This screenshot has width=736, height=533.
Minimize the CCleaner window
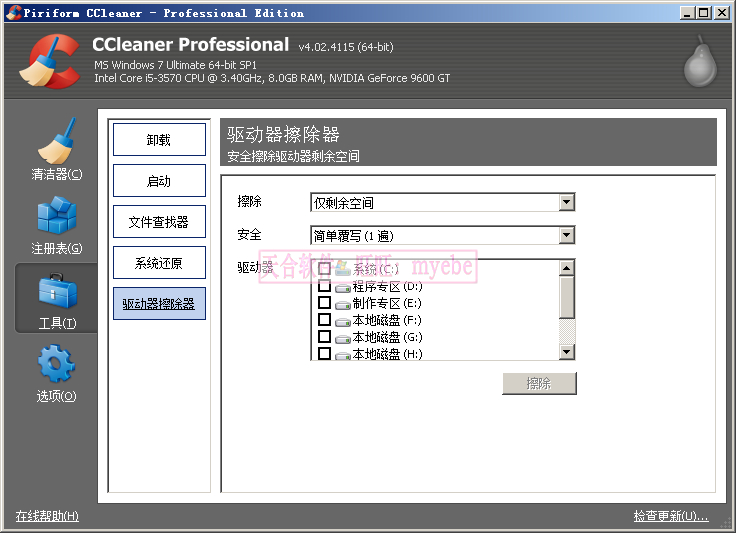tap(687, 13)
